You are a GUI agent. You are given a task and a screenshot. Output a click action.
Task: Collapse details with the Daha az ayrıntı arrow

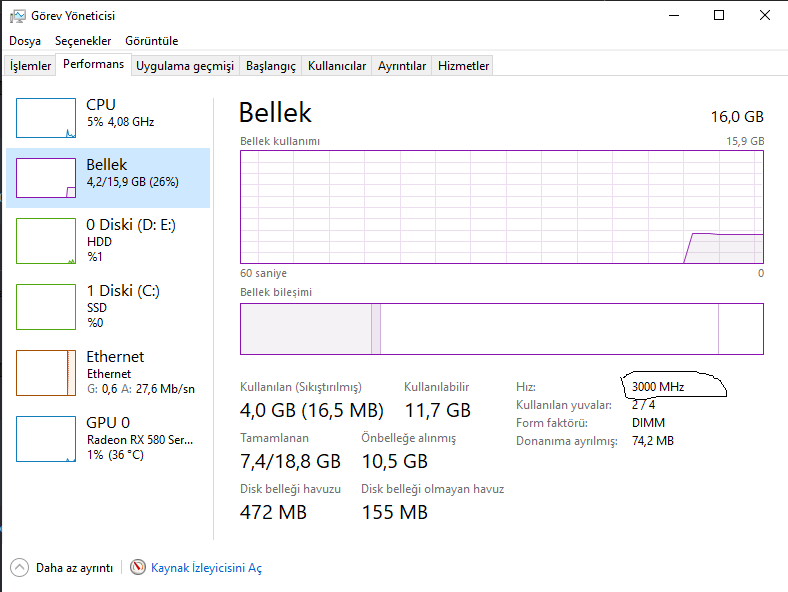[19, 567]
